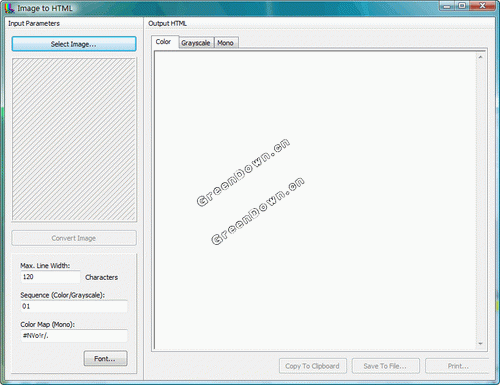500x385 pixels.
Task: Click the Sequence (Color/Grayscale) input
Action: click(74, 306)
